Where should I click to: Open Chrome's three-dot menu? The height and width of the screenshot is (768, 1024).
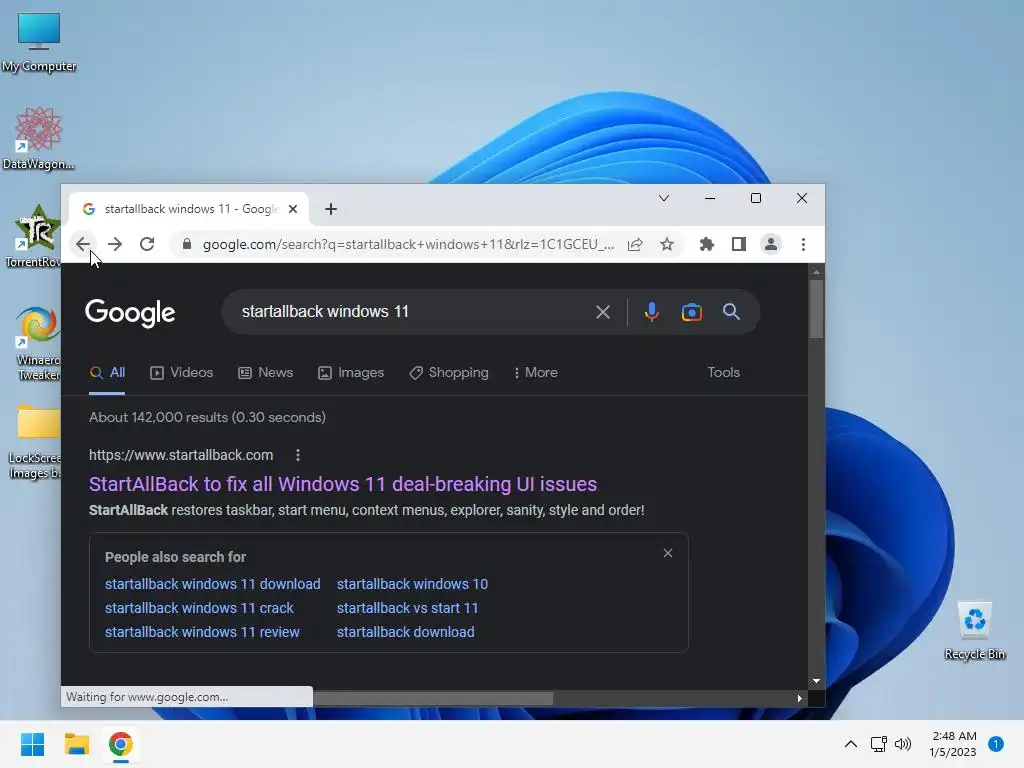coord(803,244)
